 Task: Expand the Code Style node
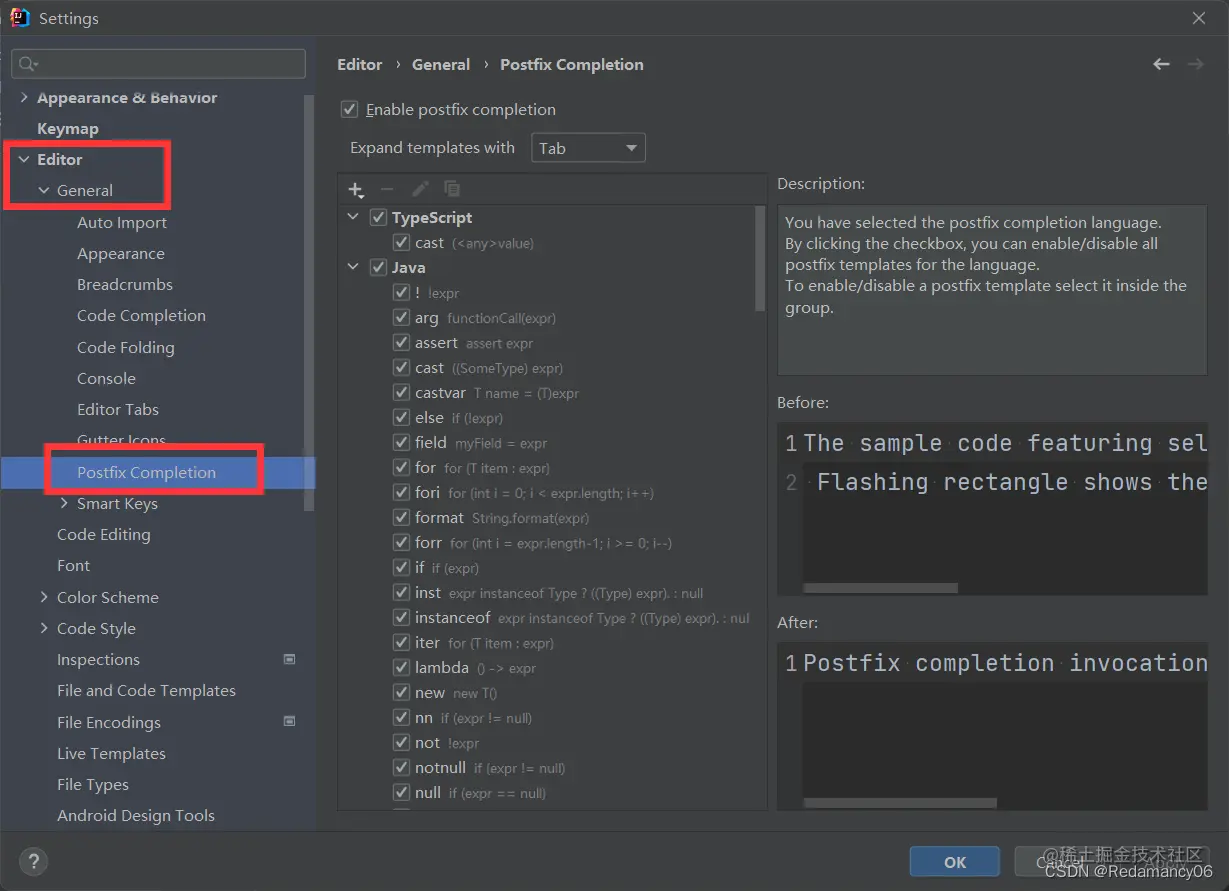(x=44, y=628)
